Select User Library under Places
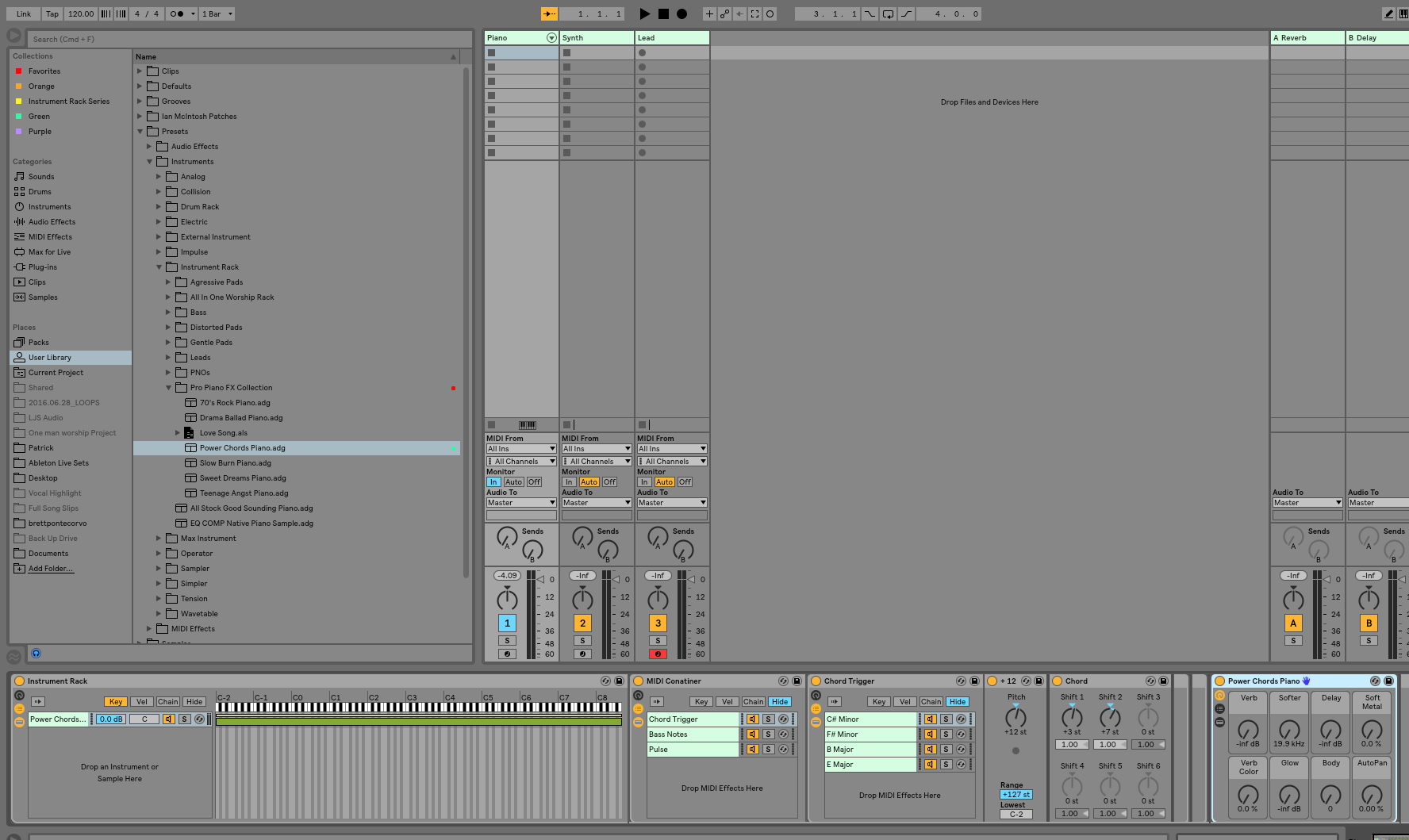Image resolution: width=1409 pixels, height=840 pixels. click(71, 358)
